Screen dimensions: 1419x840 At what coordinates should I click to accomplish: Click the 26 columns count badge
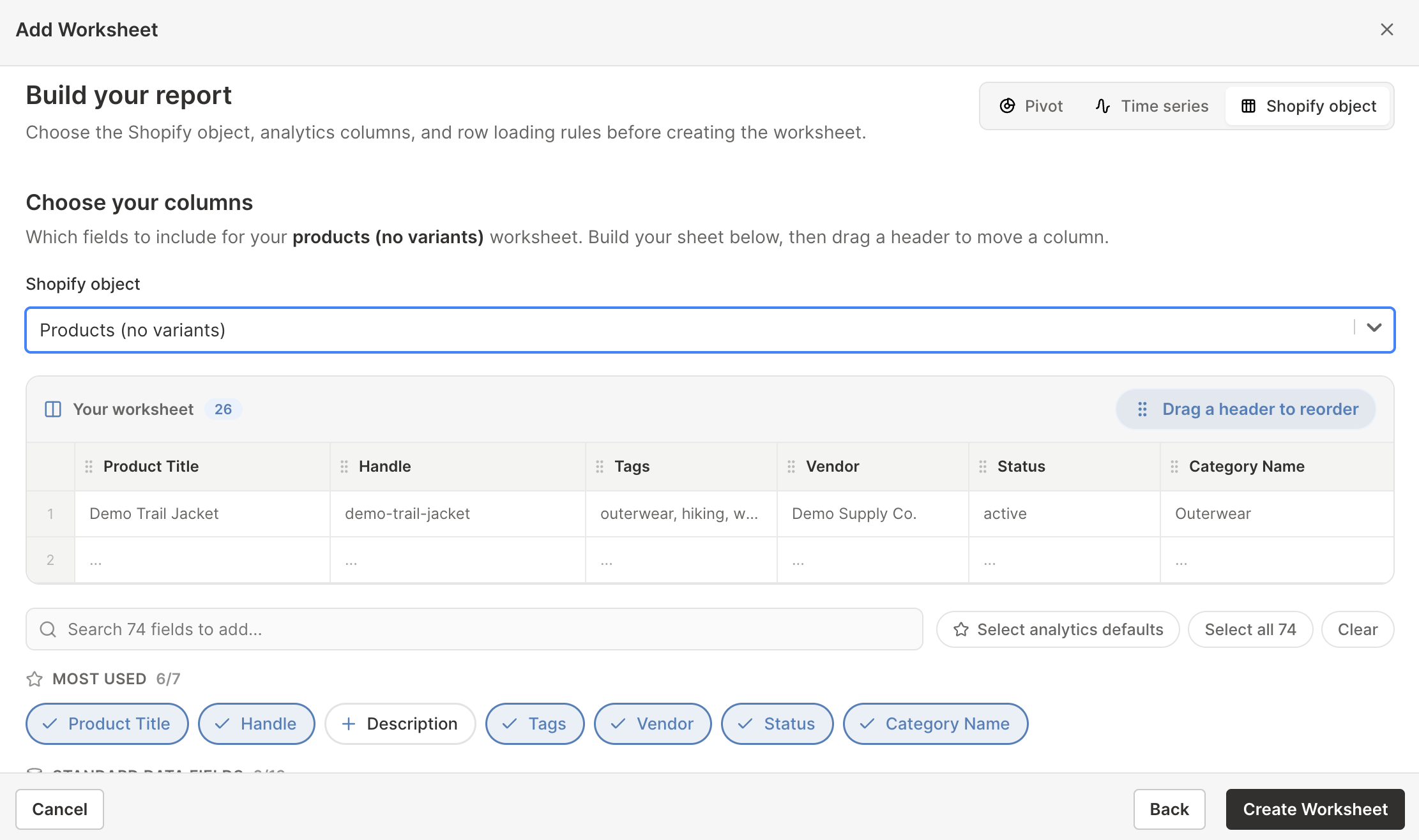tap(223, 409)
